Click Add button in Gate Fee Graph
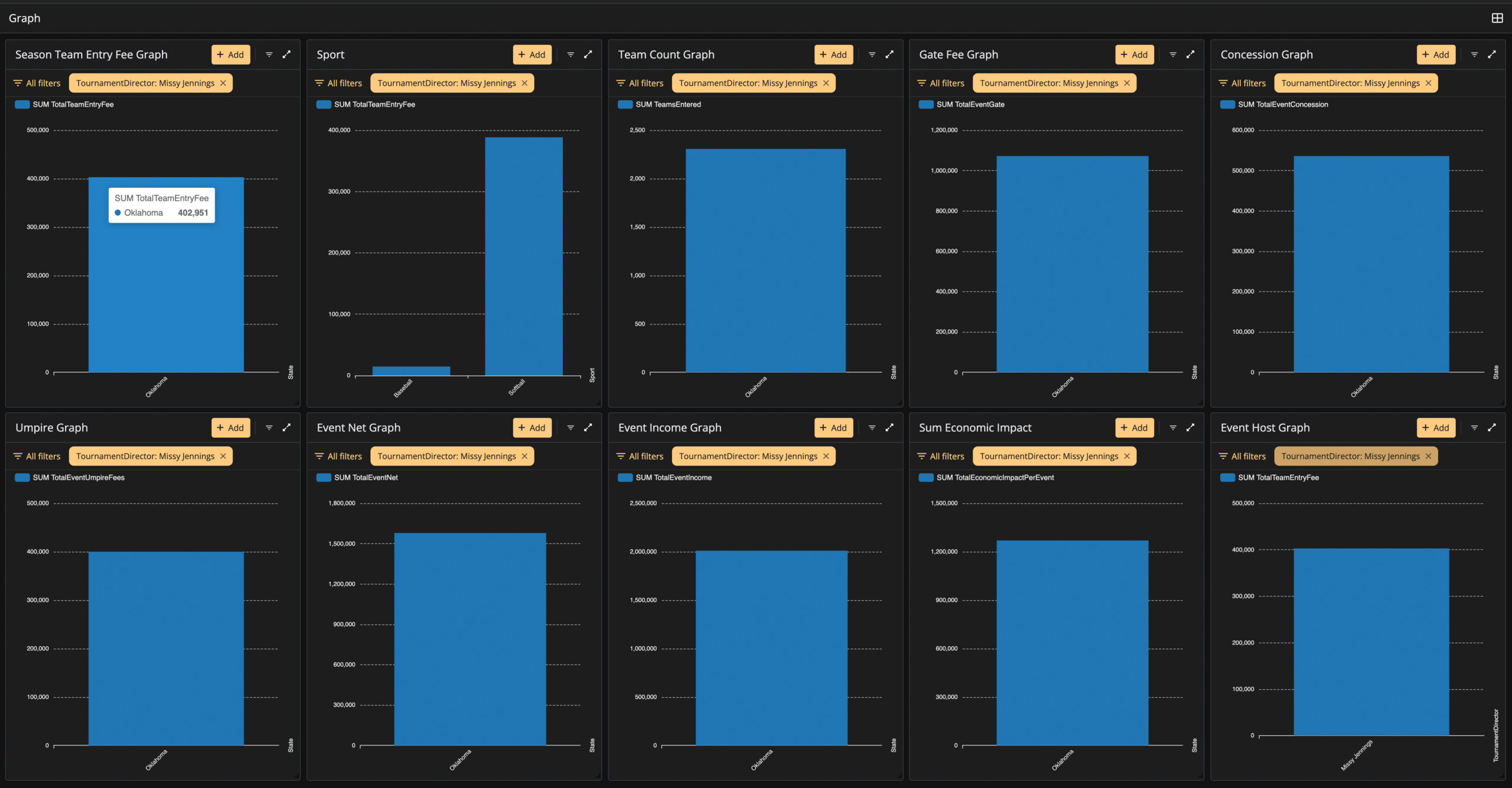The image size is (1512, 788). pos(1134,55)
